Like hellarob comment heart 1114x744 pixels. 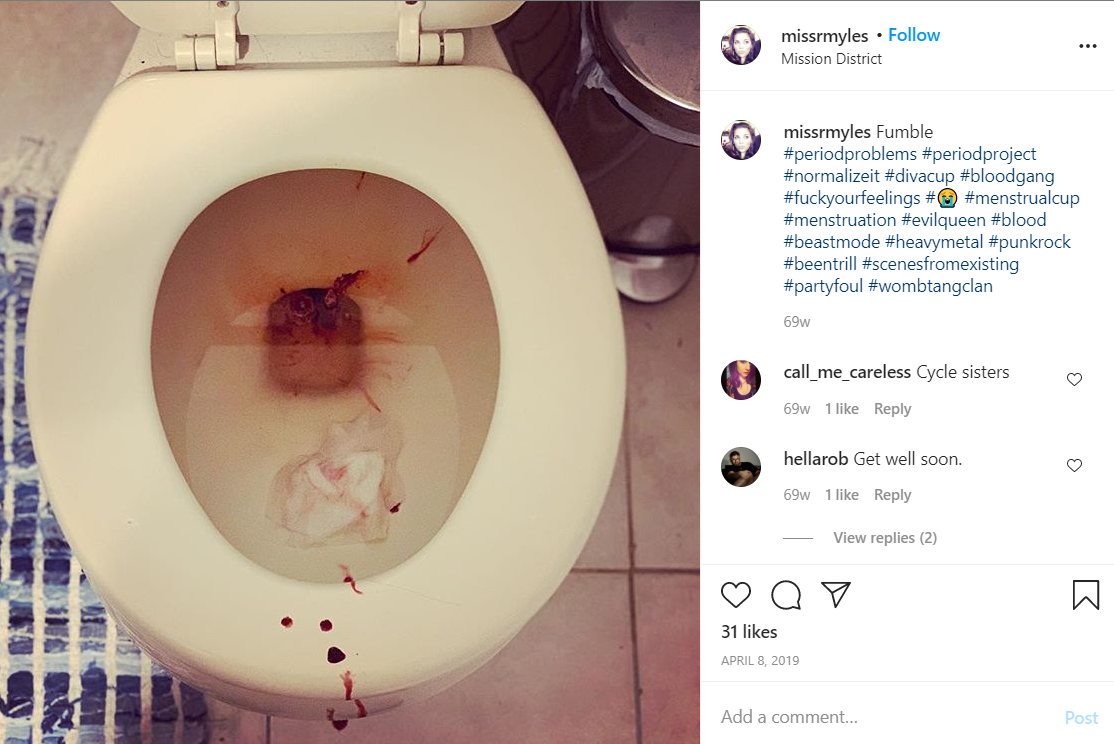(1074, 465)
